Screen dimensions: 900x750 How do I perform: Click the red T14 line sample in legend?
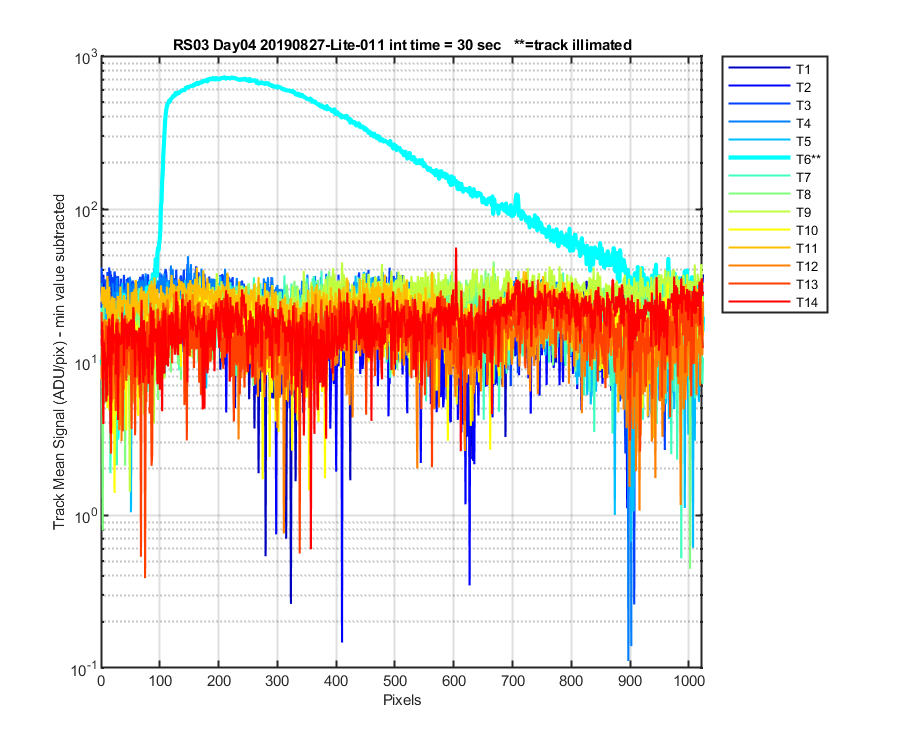pos(759,301)
